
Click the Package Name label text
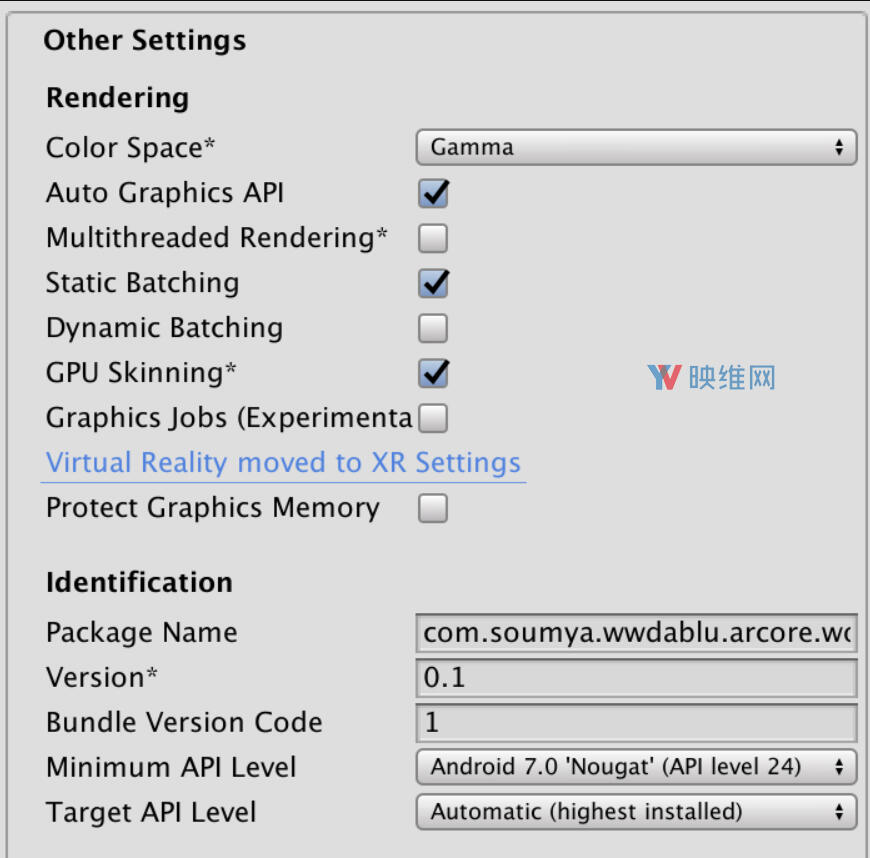141,632
